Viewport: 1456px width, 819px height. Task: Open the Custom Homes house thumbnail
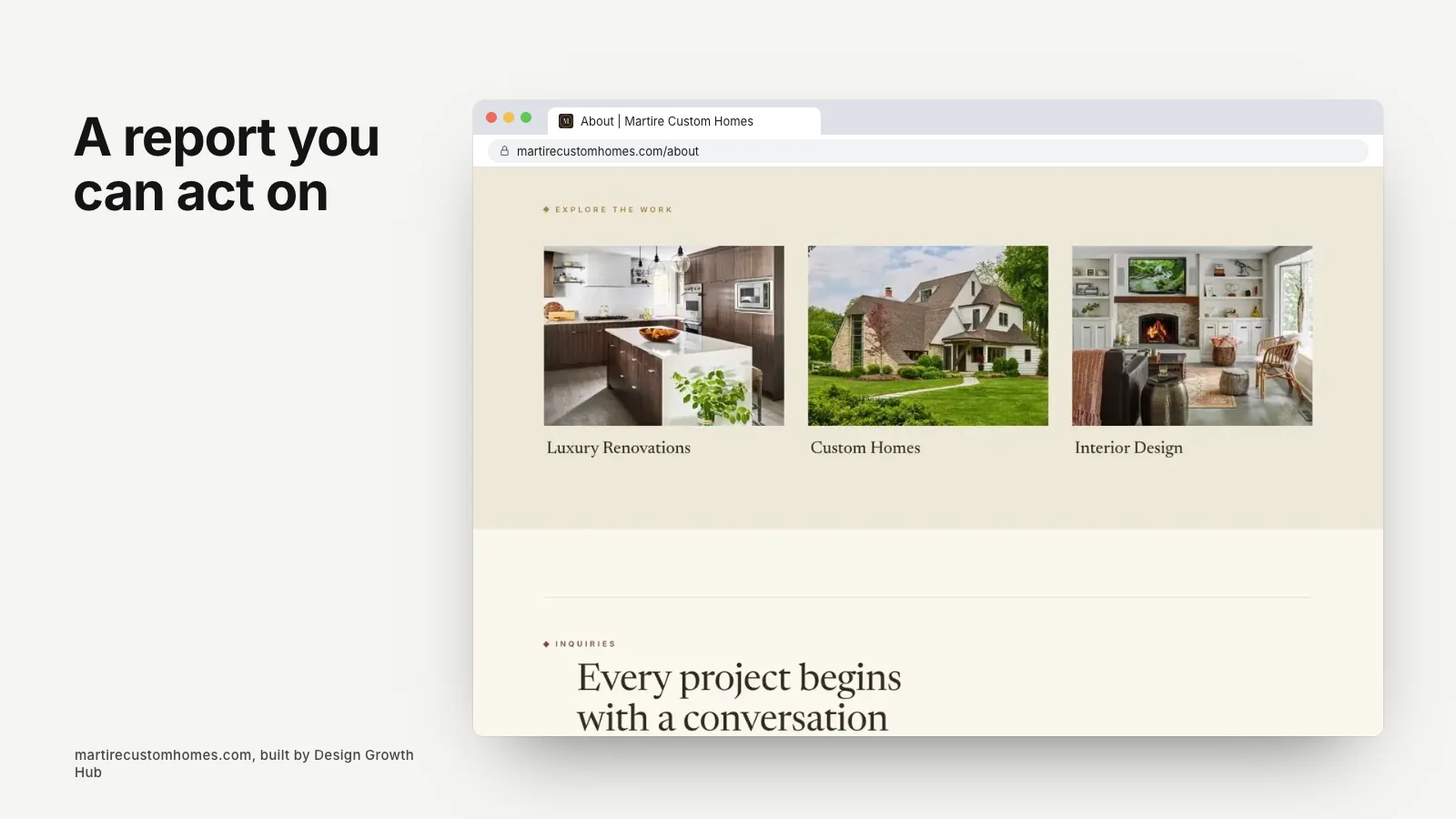(928, 336)
